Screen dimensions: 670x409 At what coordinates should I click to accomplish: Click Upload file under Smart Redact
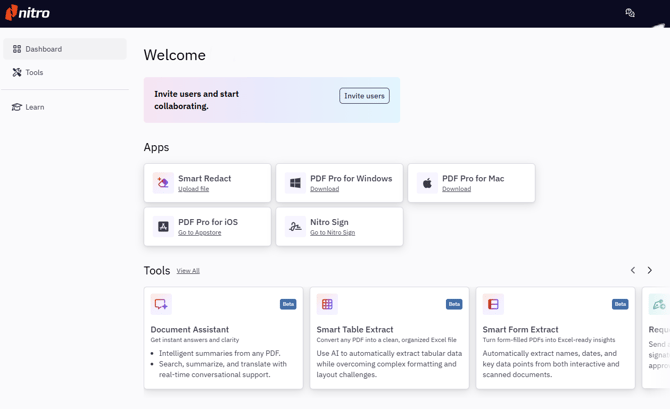coord(194,189)
